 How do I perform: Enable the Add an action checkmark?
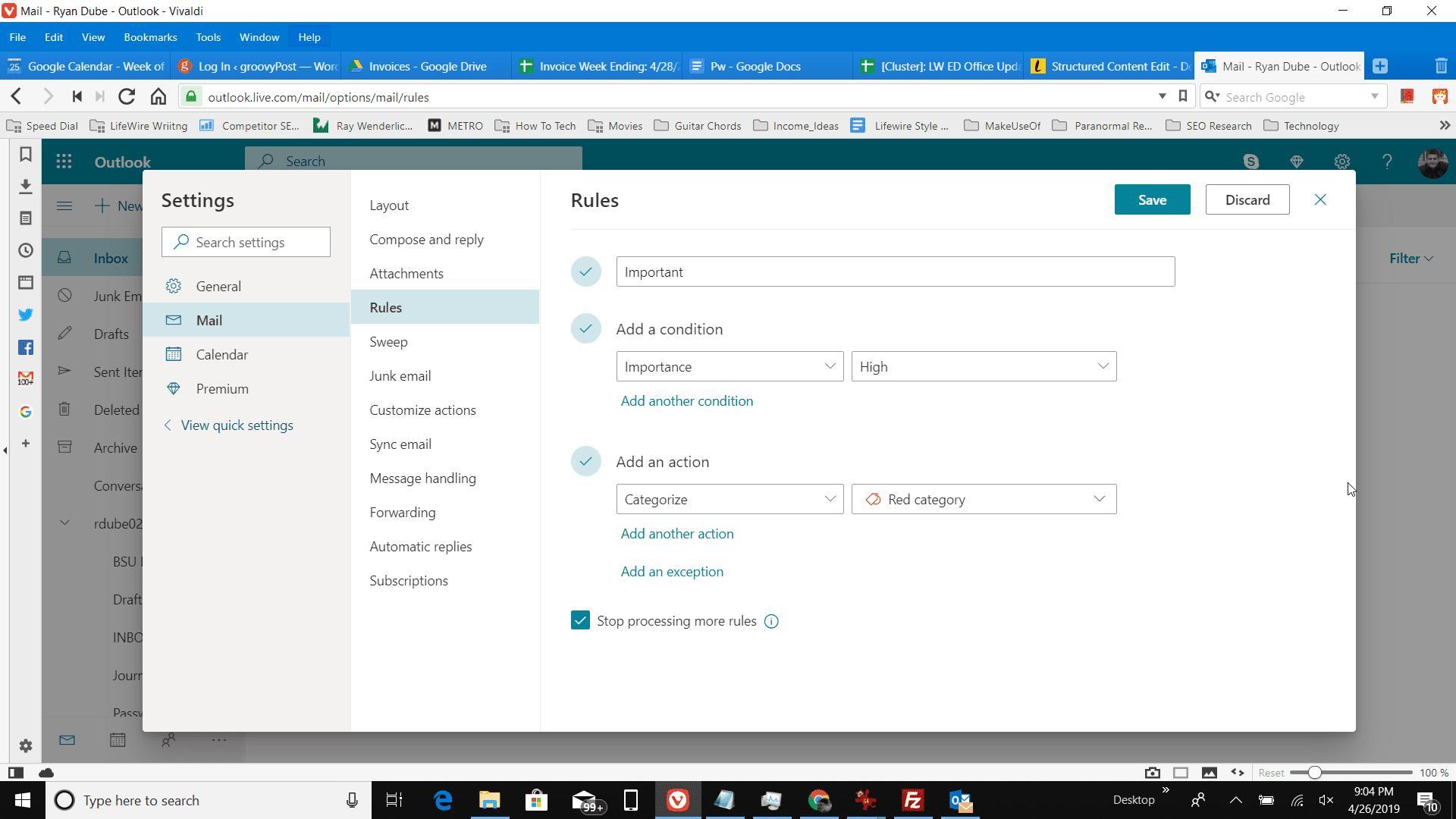585,461
